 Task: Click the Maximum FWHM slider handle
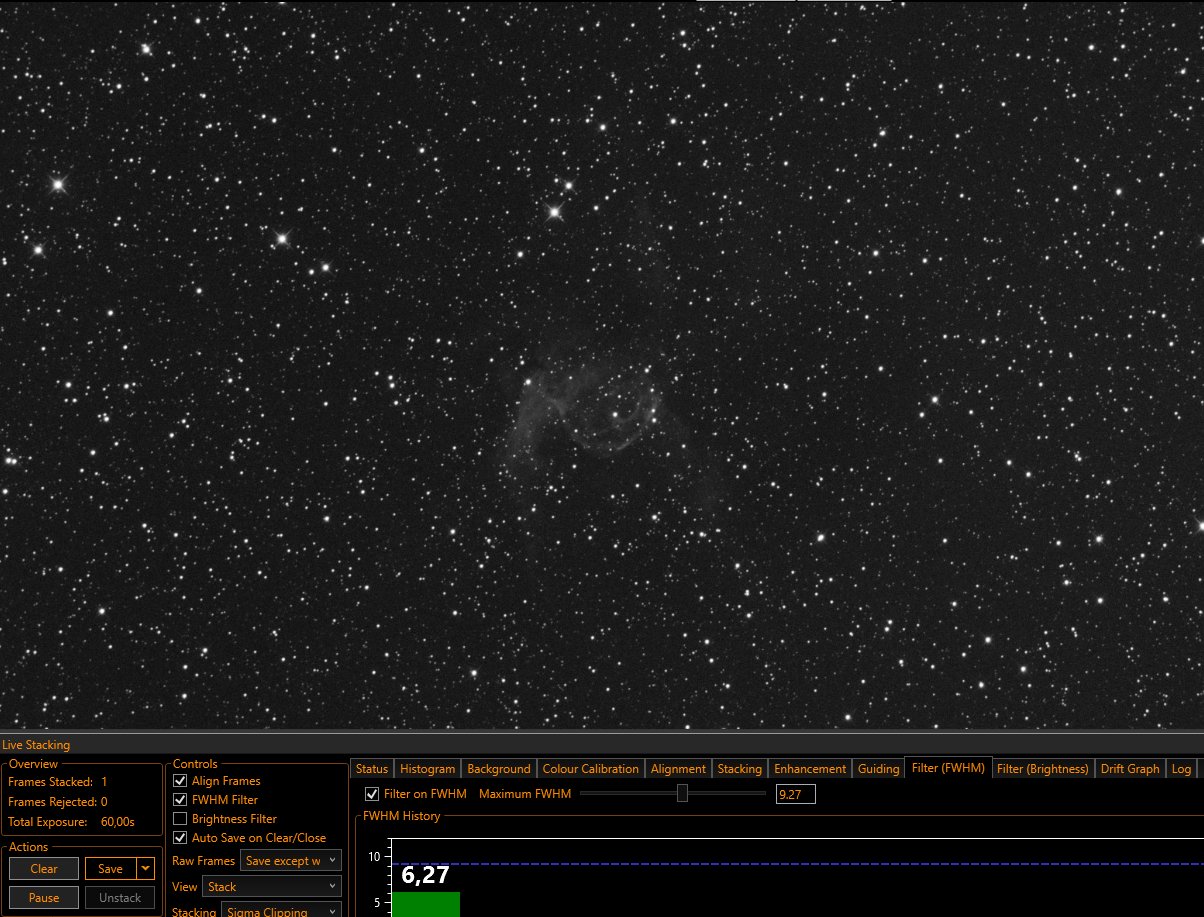[x=683, y=794]
